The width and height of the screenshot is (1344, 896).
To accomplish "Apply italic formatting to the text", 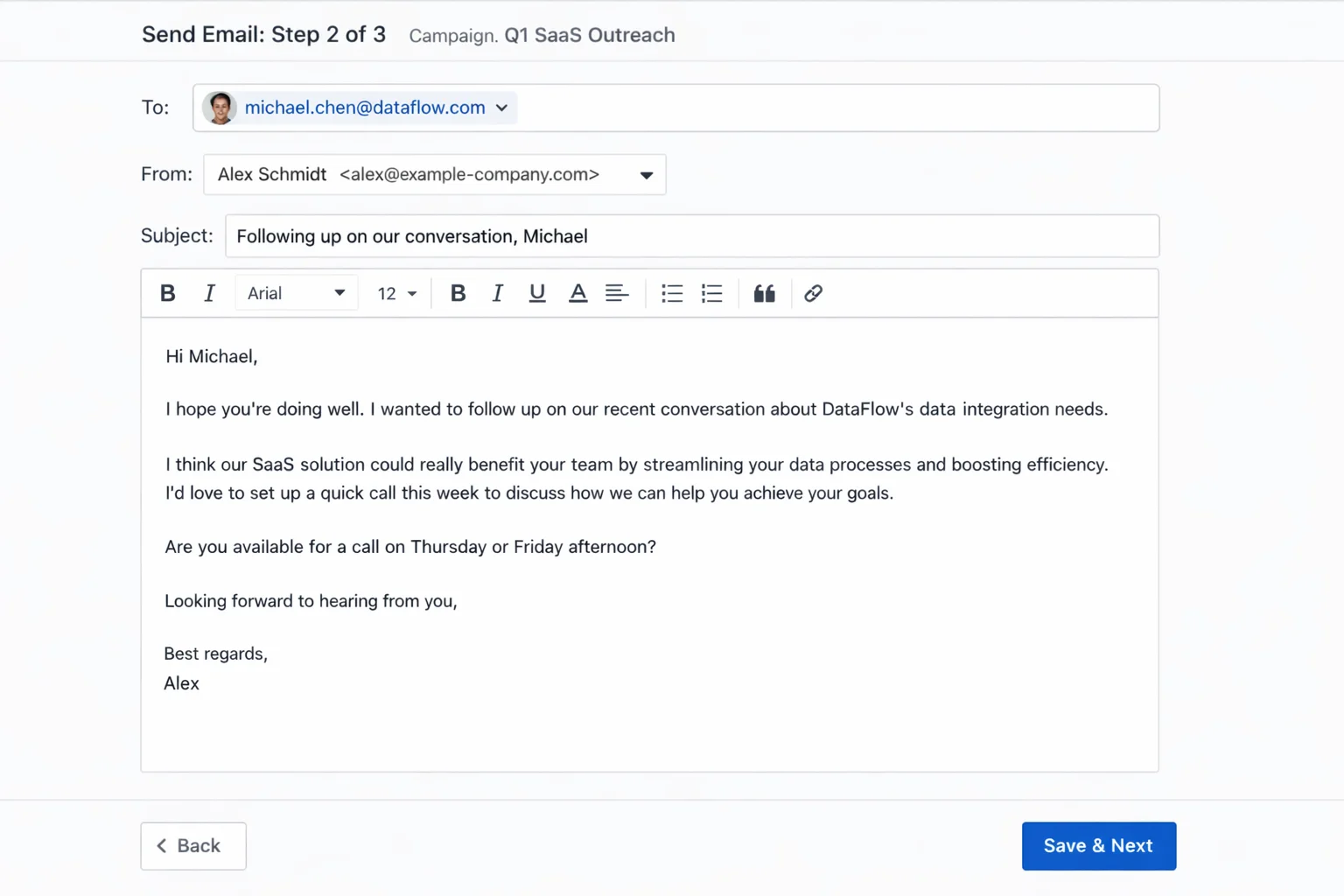I will point(497,293).
